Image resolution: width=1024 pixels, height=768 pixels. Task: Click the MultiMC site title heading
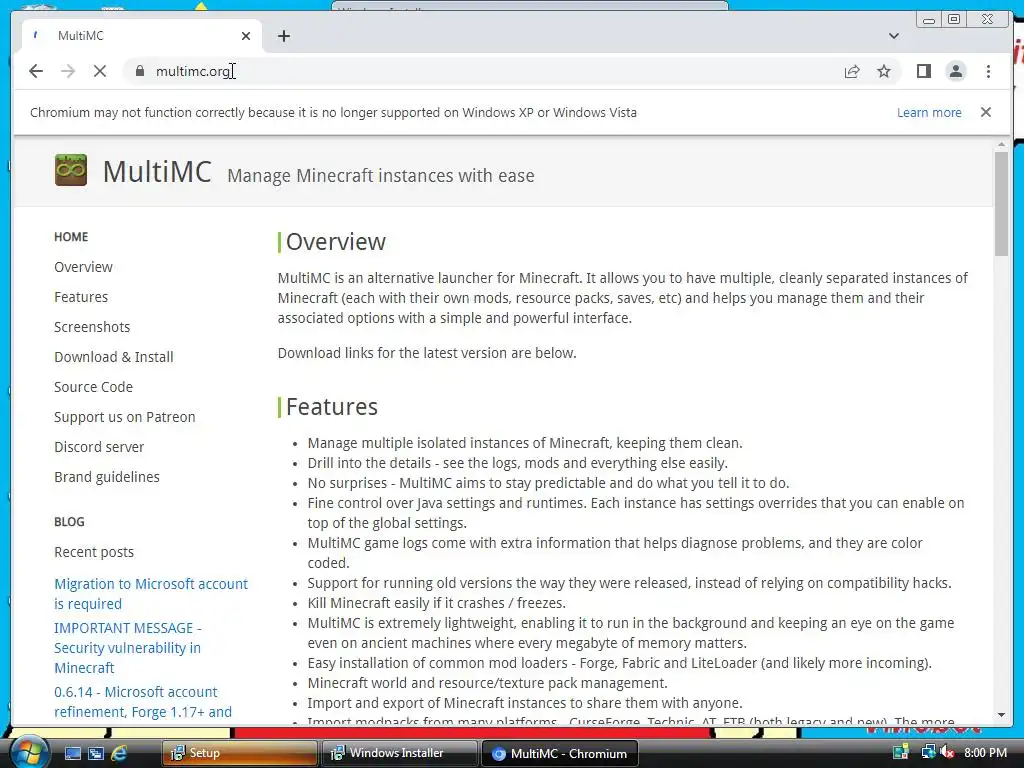click(157, 172)
